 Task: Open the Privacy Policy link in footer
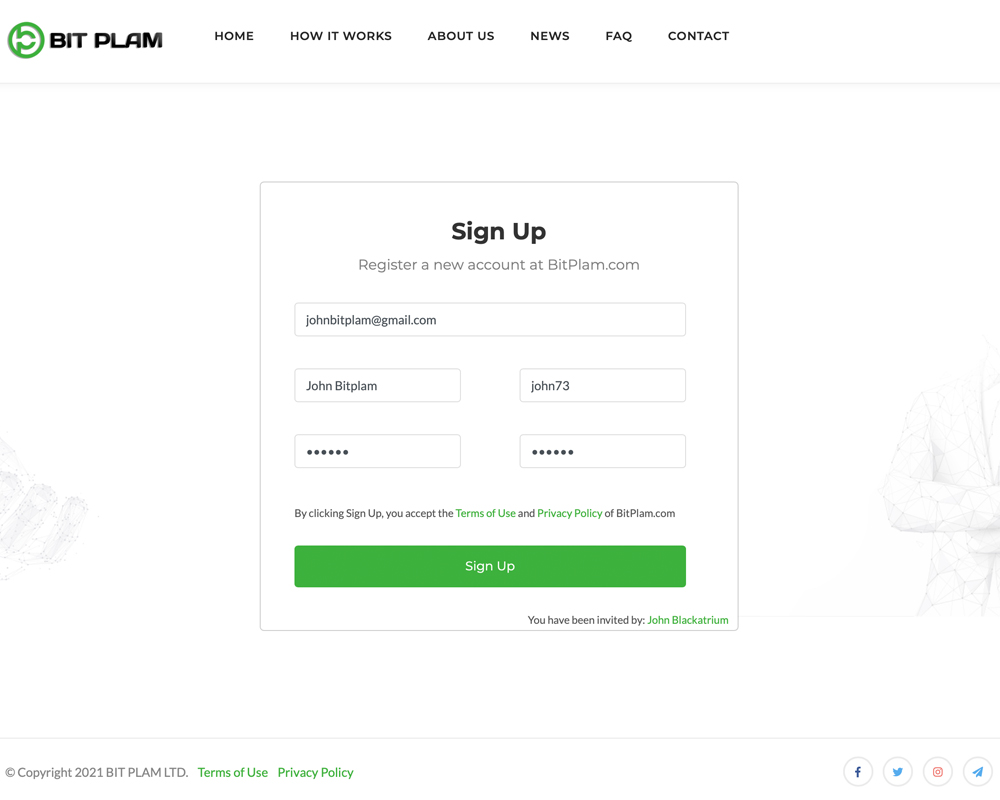[315, 772]
